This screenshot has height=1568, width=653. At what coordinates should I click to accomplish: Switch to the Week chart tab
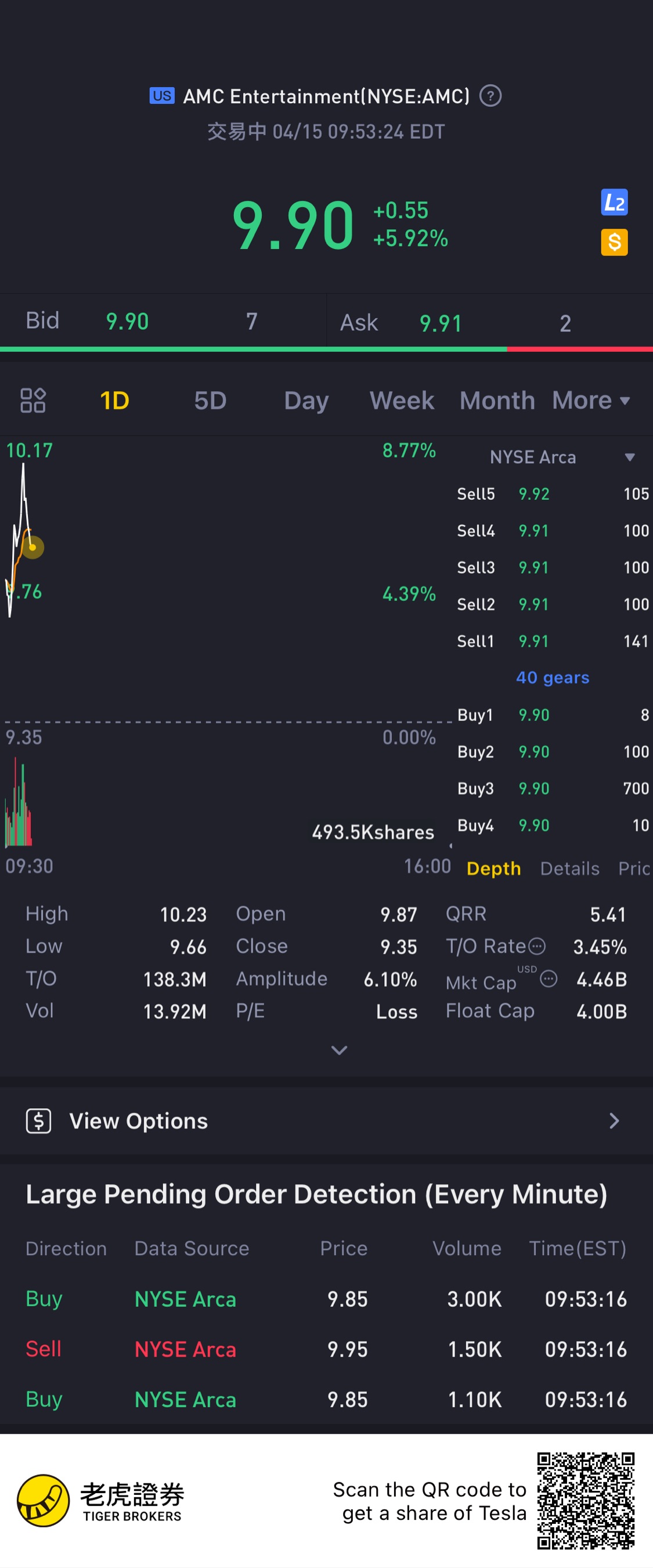(x=402, y=400)
